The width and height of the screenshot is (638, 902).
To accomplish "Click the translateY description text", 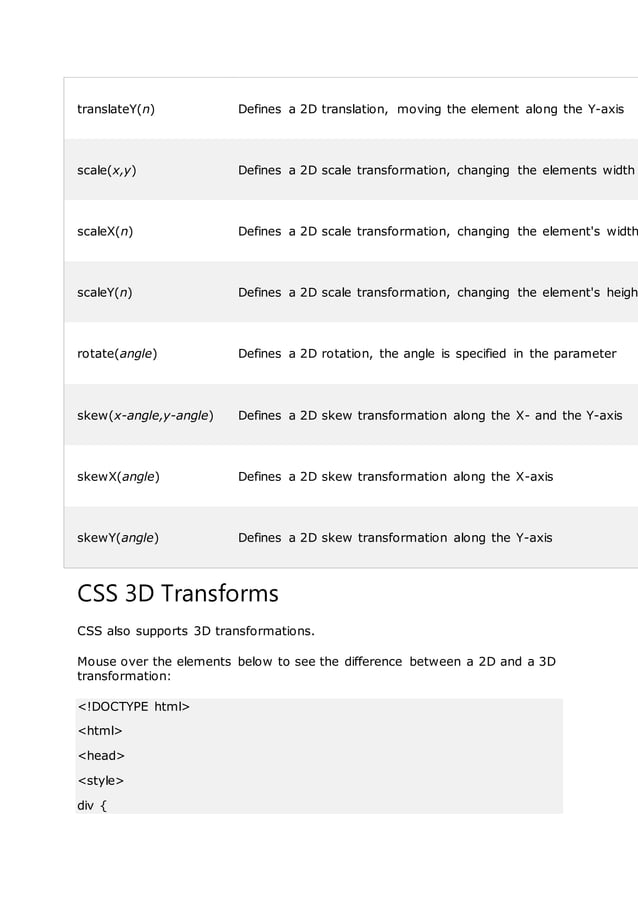I will 431,109.
